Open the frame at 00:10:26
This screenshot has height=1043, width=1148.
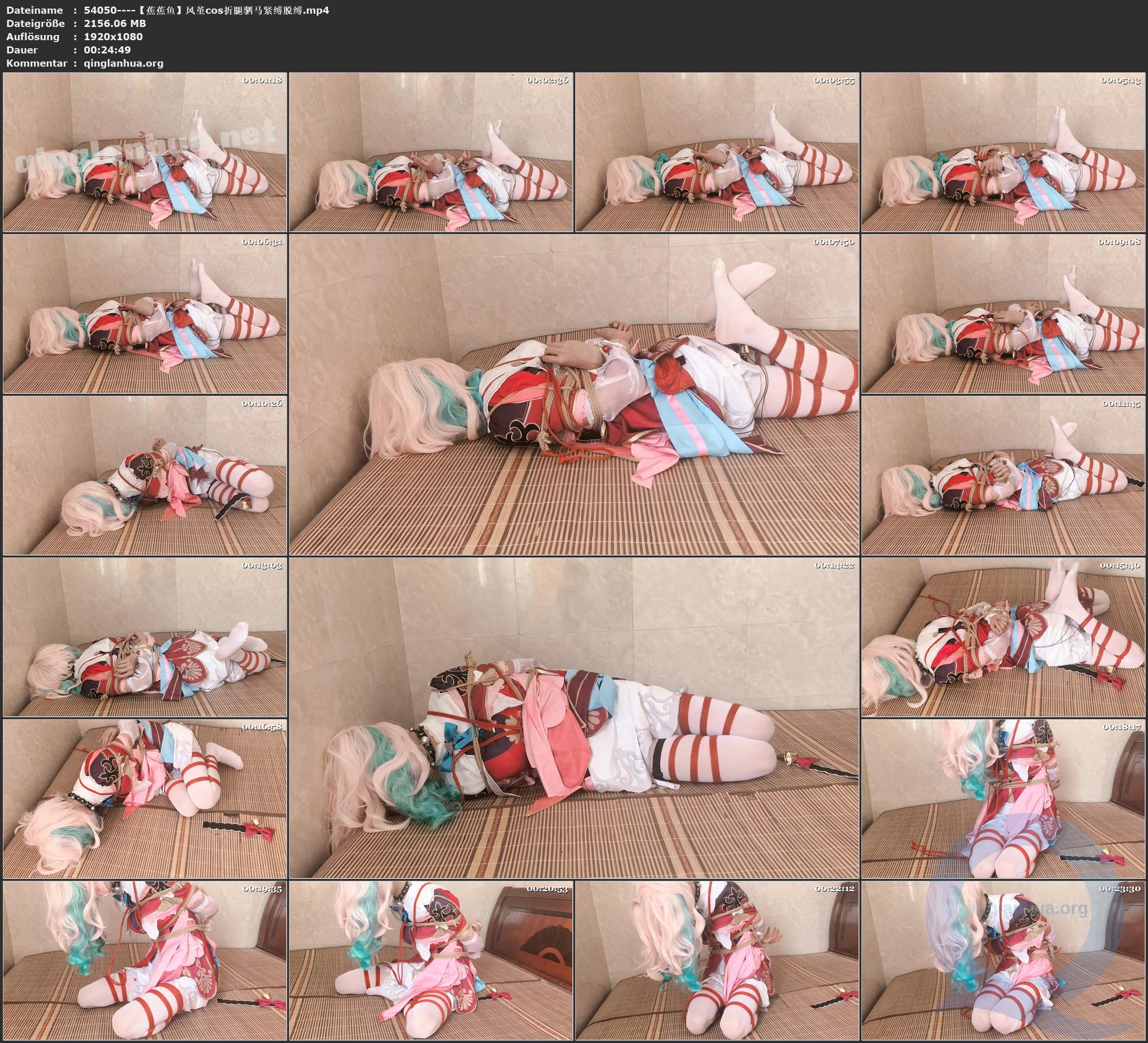[x=145, y=475]
